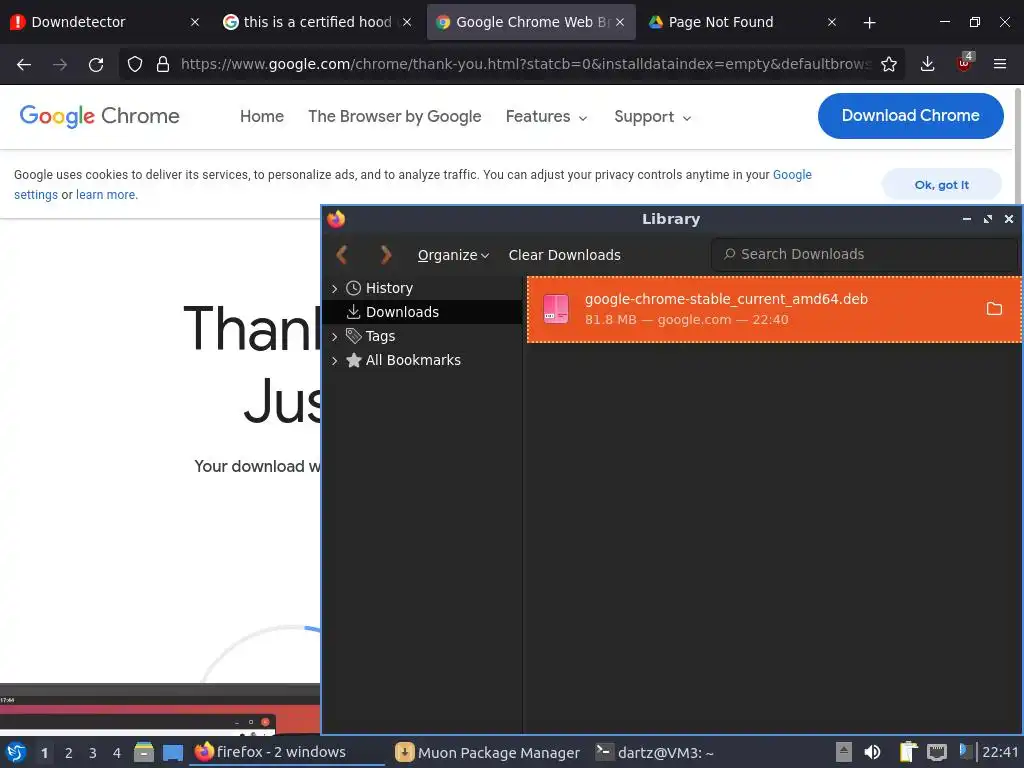Switch to the Page Not Found tab
1024x768 pixels.
pyautogui.click(x=743, y=22)
